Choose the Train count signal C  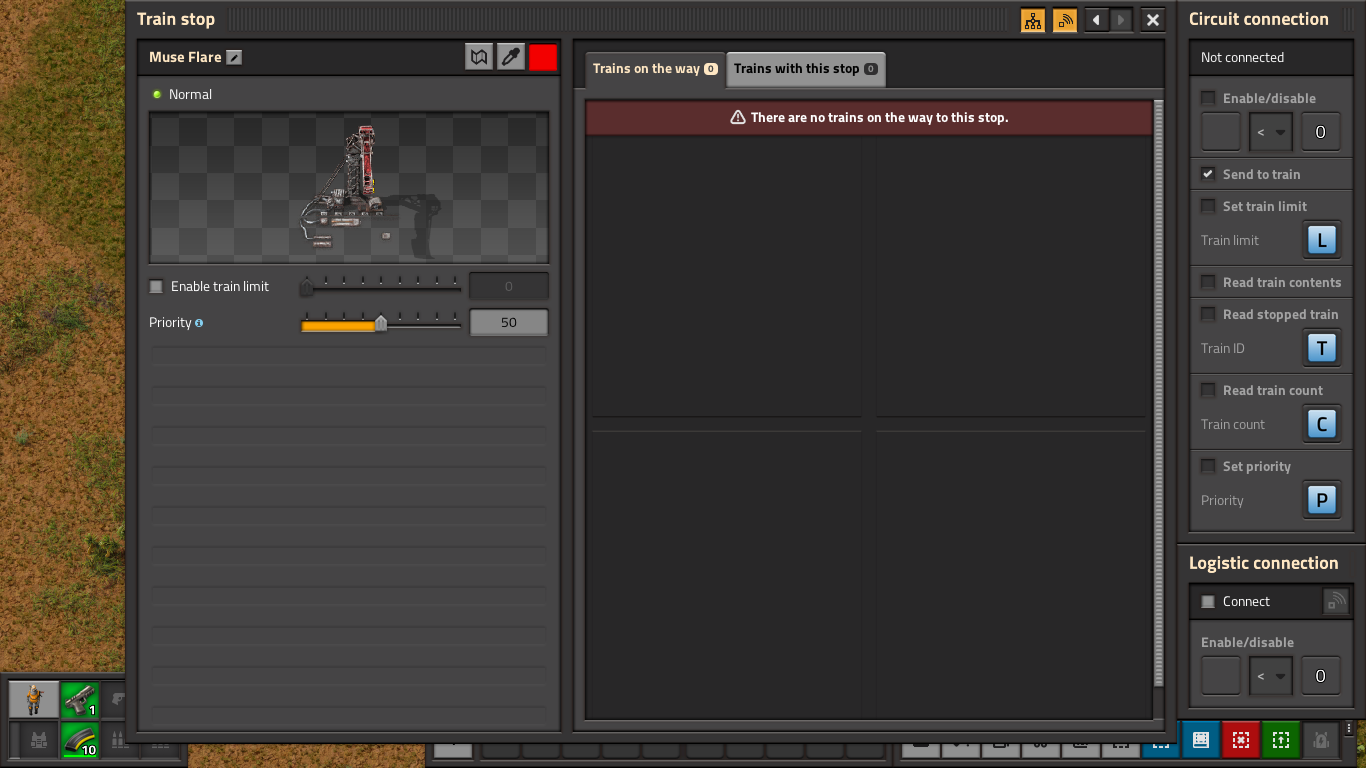[x=1322, y=424]
